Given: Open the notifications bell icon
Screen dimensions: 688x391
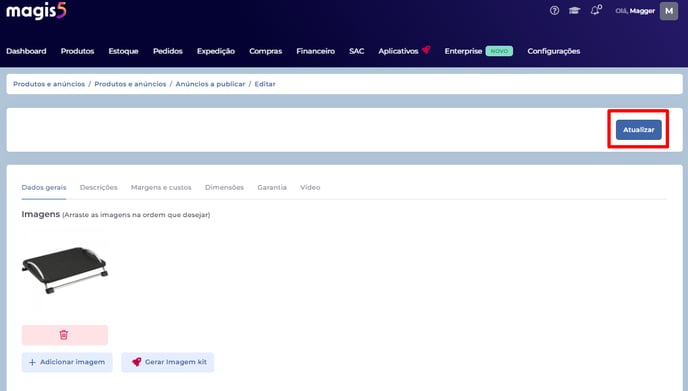Looking at the screenshot, I should point(595,10).
